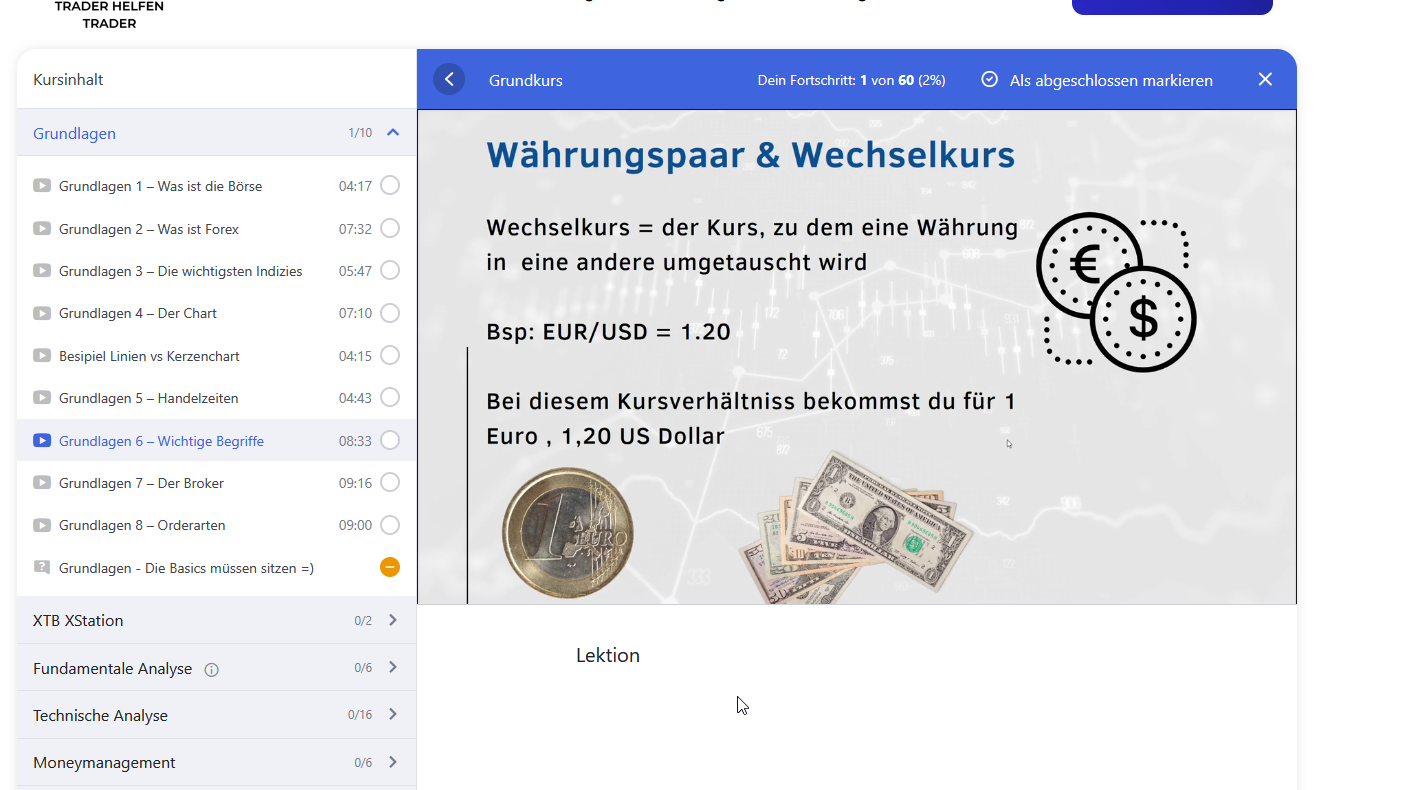1423x790 pixels.
Task: Click the quiz icon for Grundlagen Basics
Action: 42,568
